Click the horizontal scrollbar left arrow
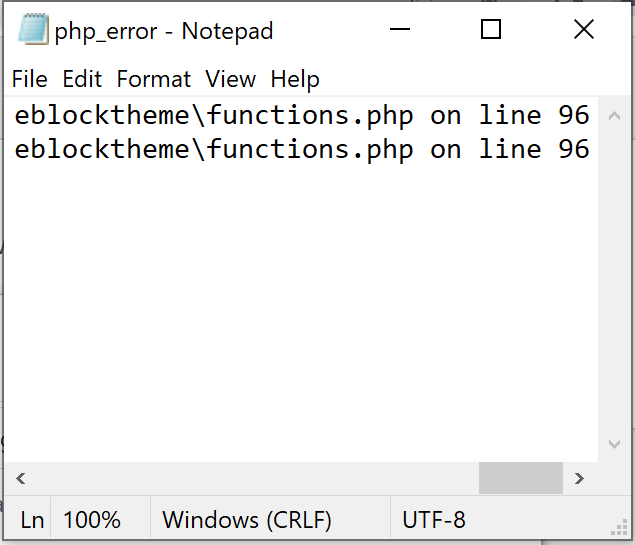Screen dimensions: 635x545 (x=21, y=479)
